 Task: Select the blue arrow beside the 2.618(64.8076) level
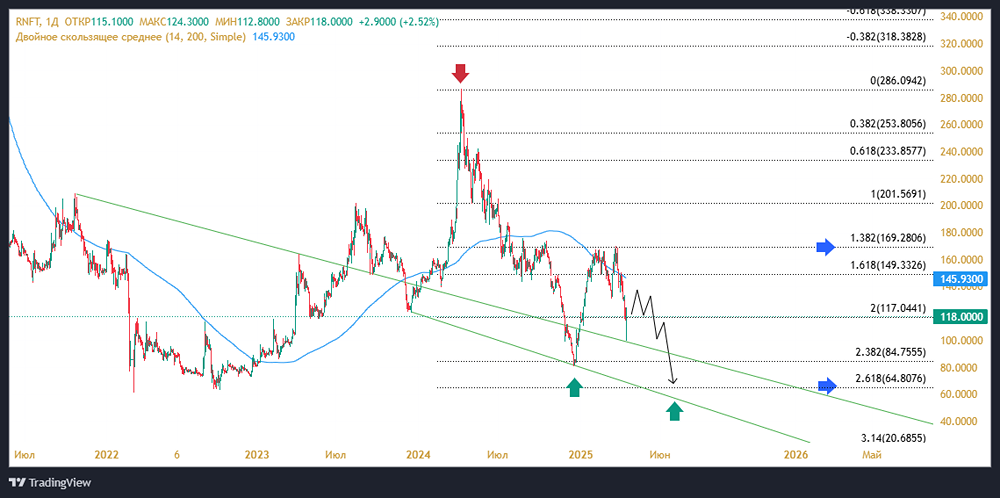click(x=827, y=385)
